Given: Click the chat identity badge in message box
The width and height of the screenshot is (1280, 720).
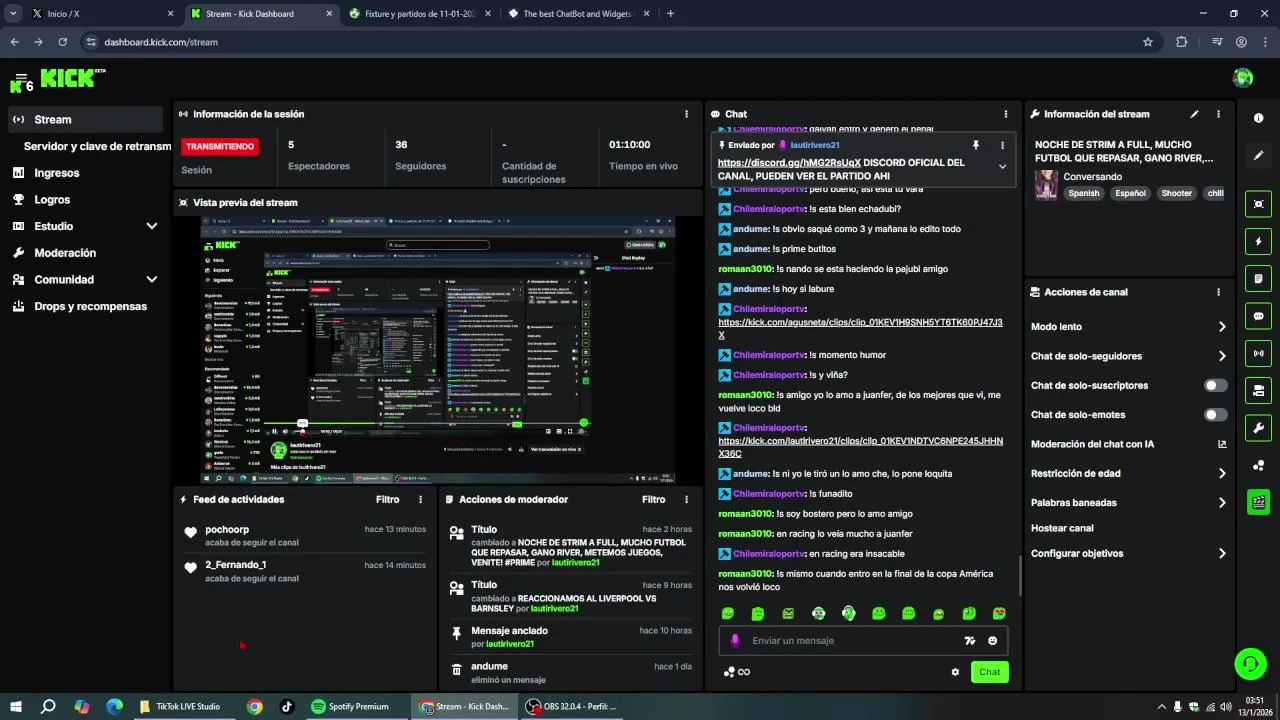Looking at the screenshot, I should coord(735,641).
